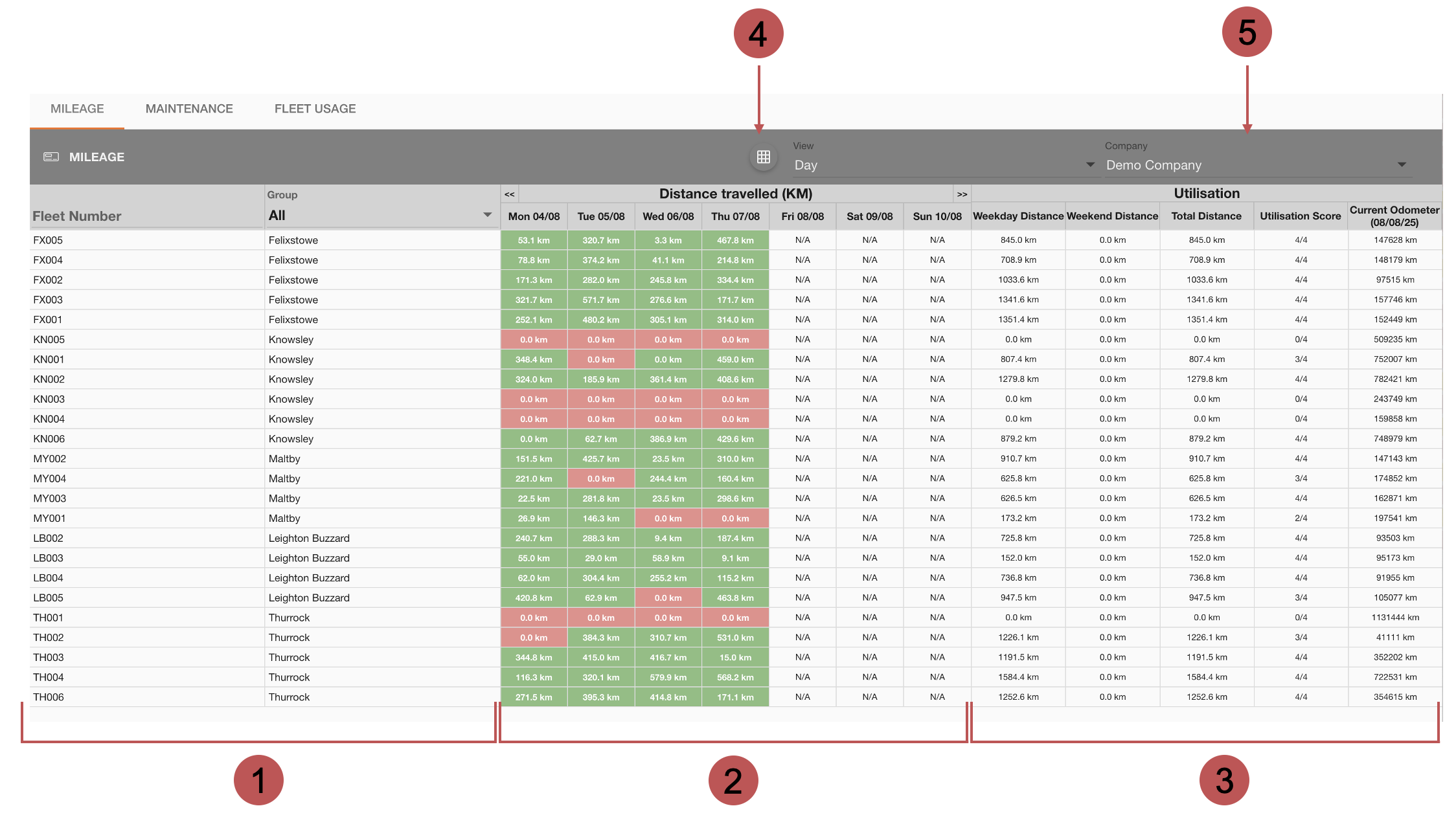Expand the Group All filter dropdown
This screenshot has width=1456, height=817.
[381, 216]
